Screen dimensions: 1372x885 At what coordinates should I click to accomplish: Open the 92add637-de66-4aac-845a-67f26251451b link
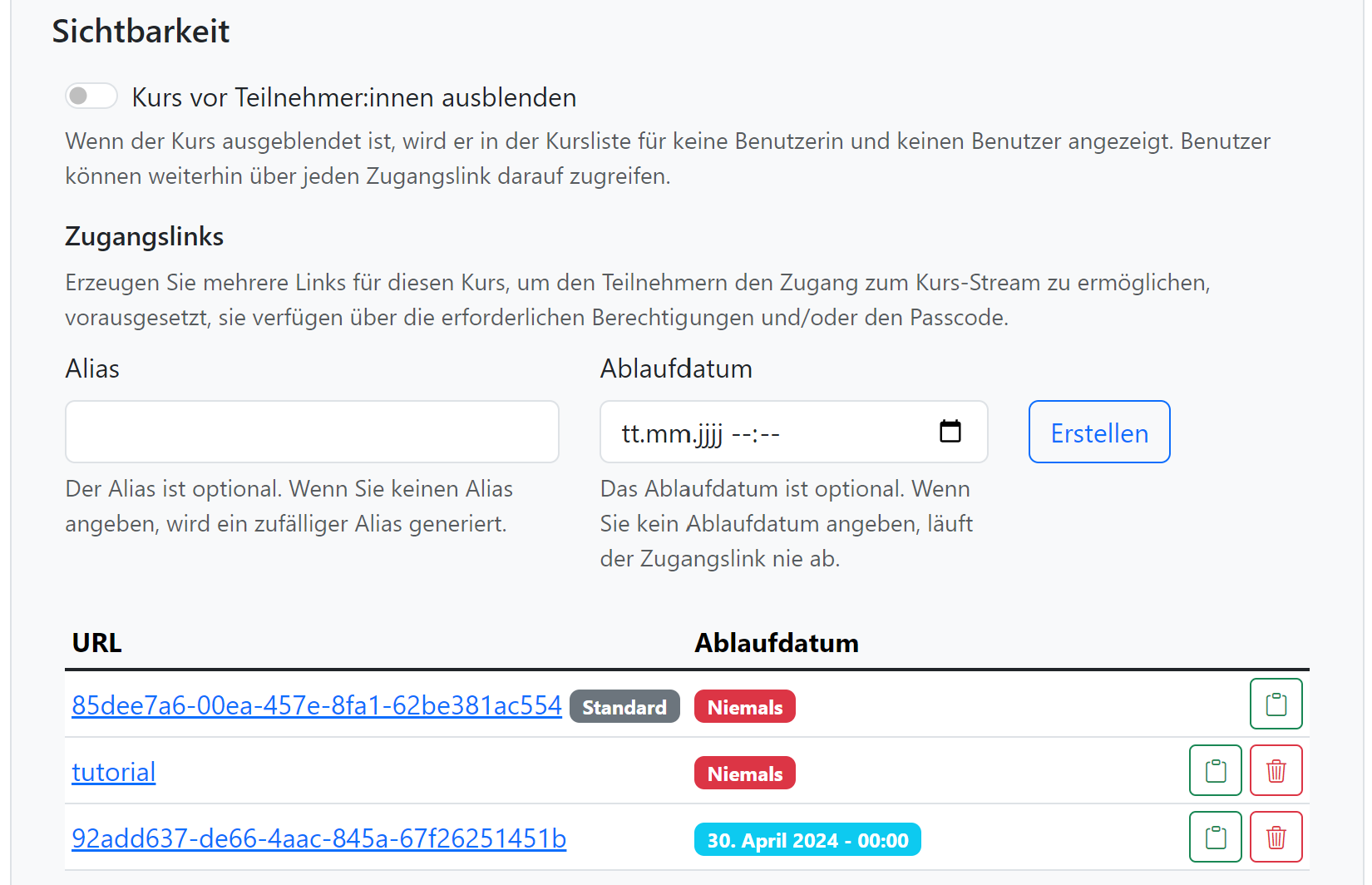tap(318, 838)
